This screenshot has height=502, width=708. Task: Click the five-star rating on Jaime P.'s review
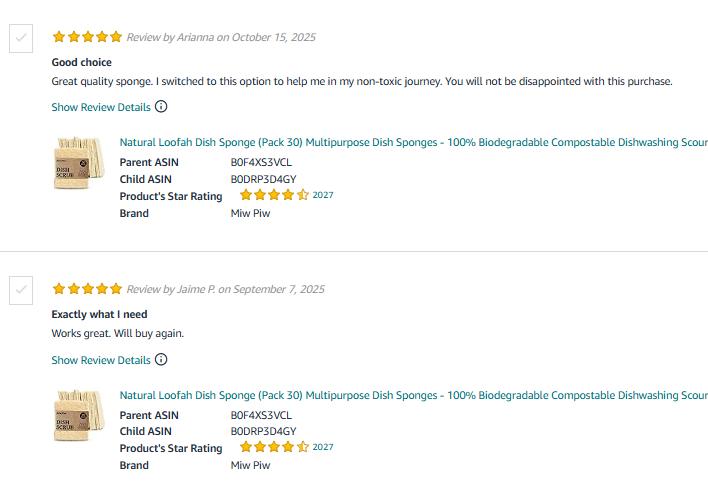tap(87, 289)
